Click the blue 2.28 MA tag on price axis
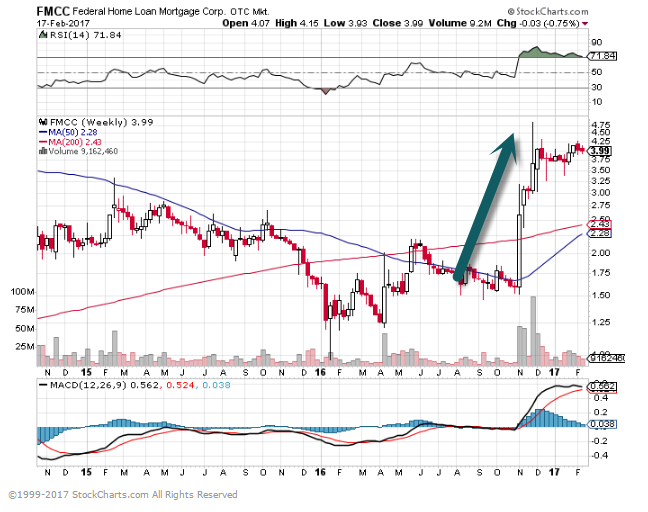Screen dimensions: 648x512 pyautogui.click(x=600, y=233)
